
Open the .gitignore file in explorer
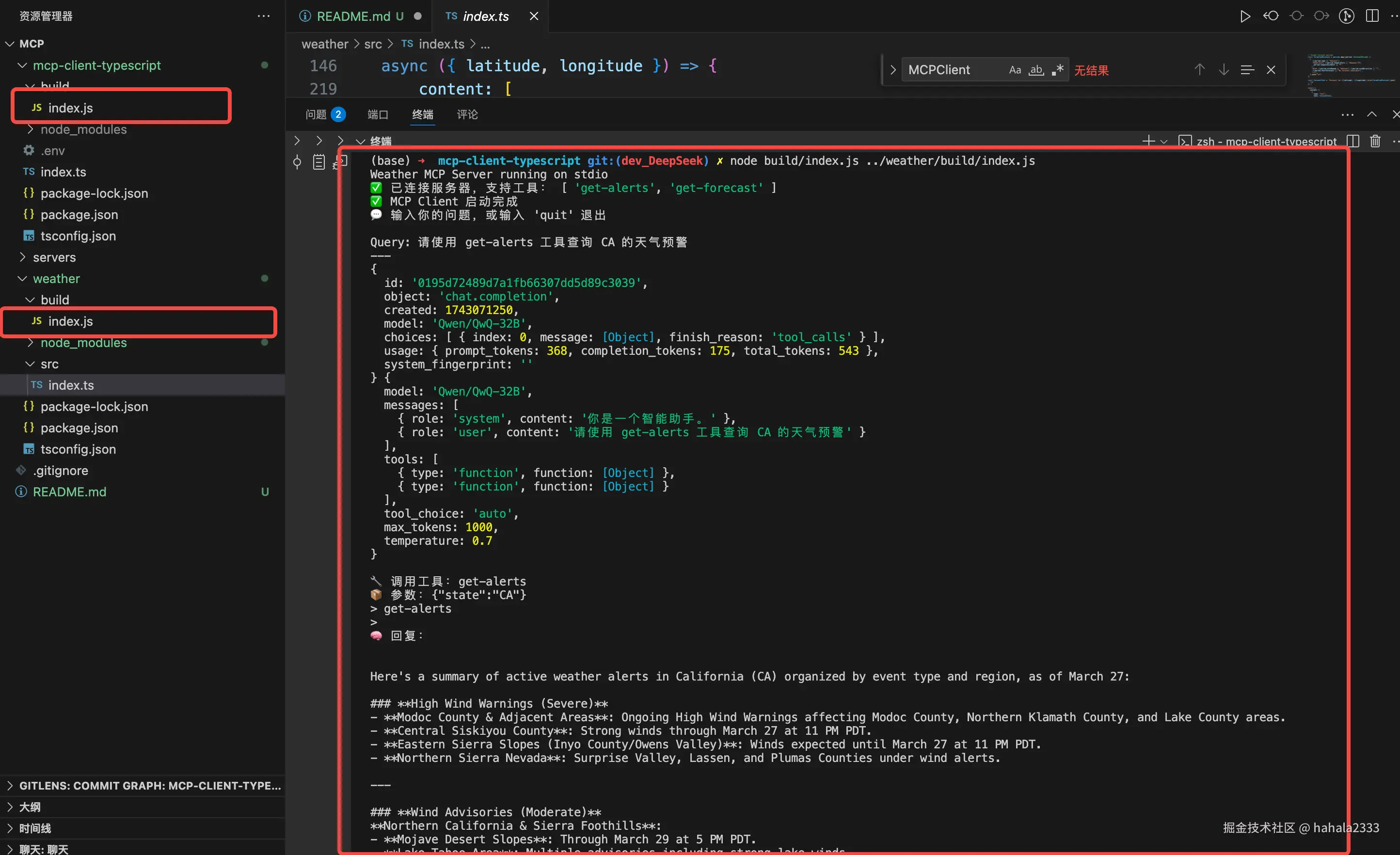tap(60, 470)
